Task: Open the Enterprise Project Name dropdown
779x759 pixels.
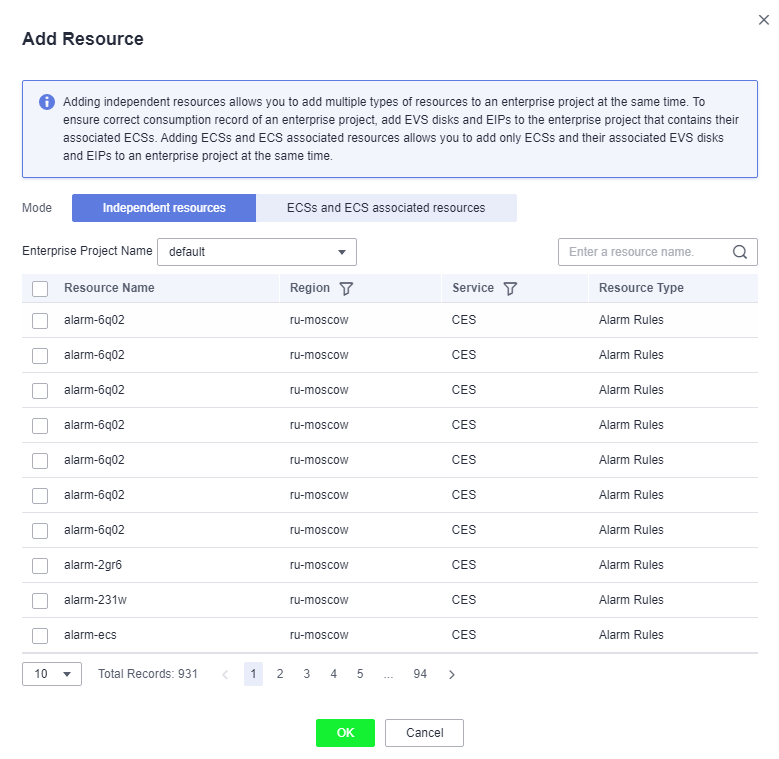Action: 257,252
